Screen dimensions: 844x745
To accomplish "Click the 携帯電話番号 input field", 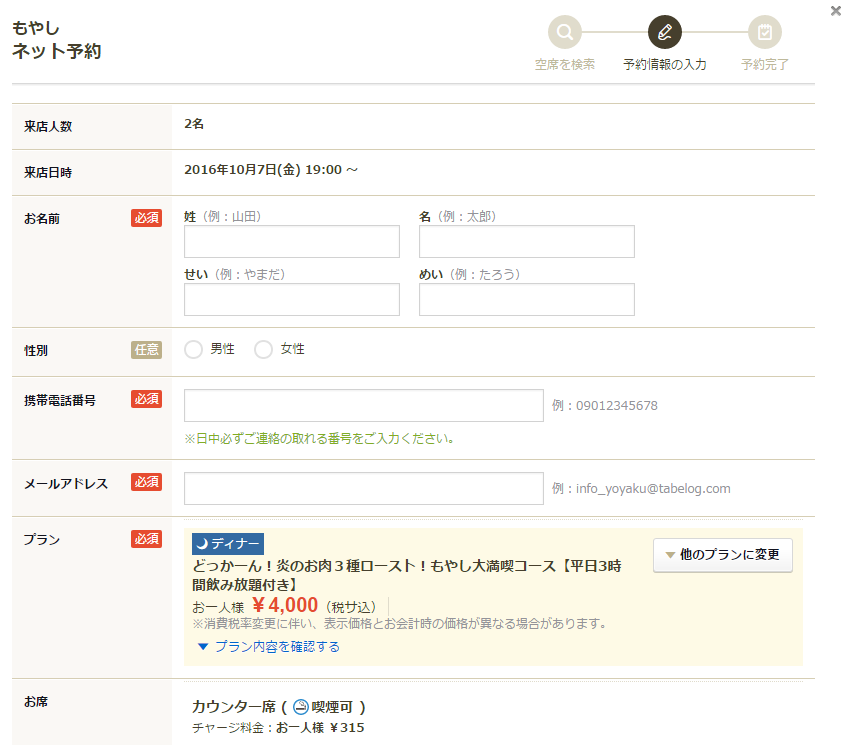I will click(364, 406).
